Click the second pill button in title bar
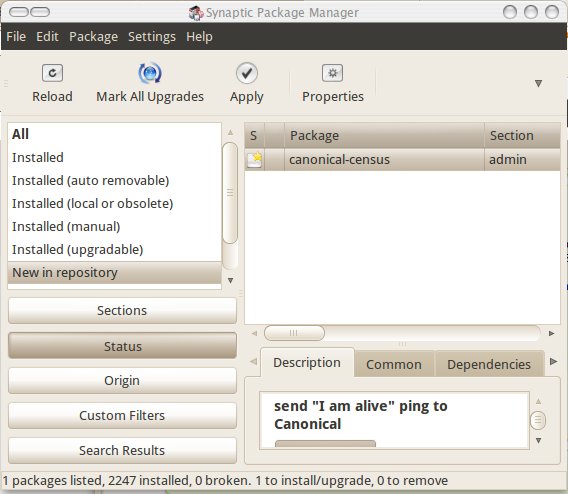Viewport: 568px width, 494px height. 40,12
